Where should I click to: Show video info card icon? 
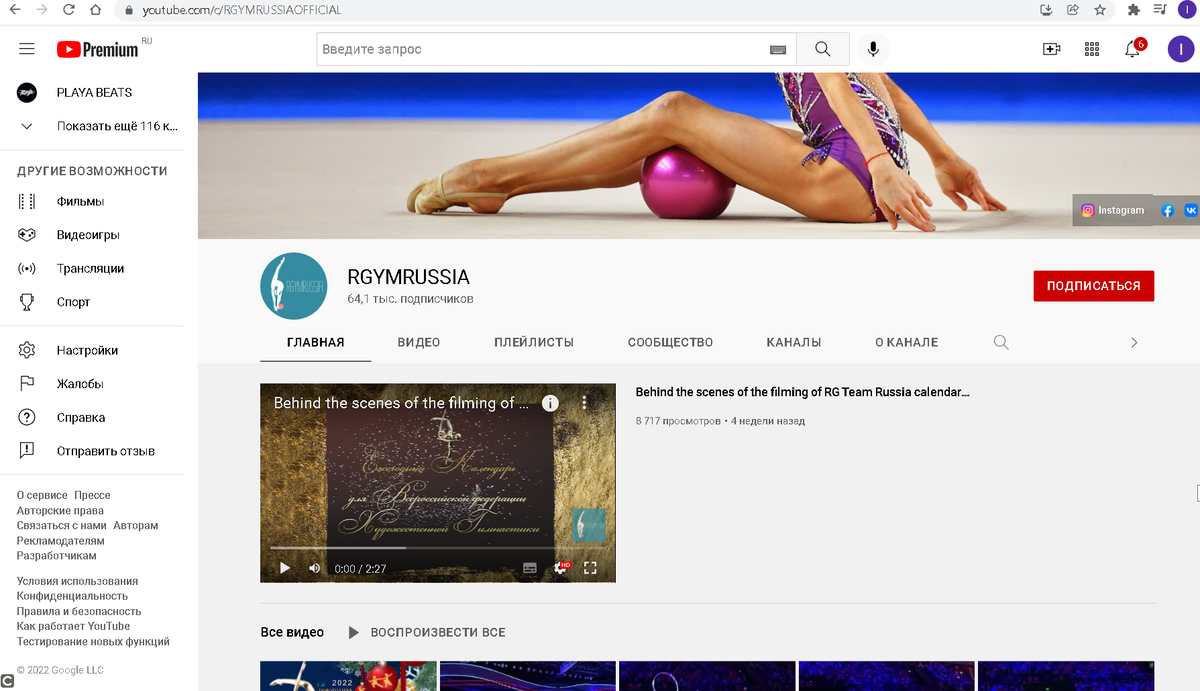pos(550,403)
